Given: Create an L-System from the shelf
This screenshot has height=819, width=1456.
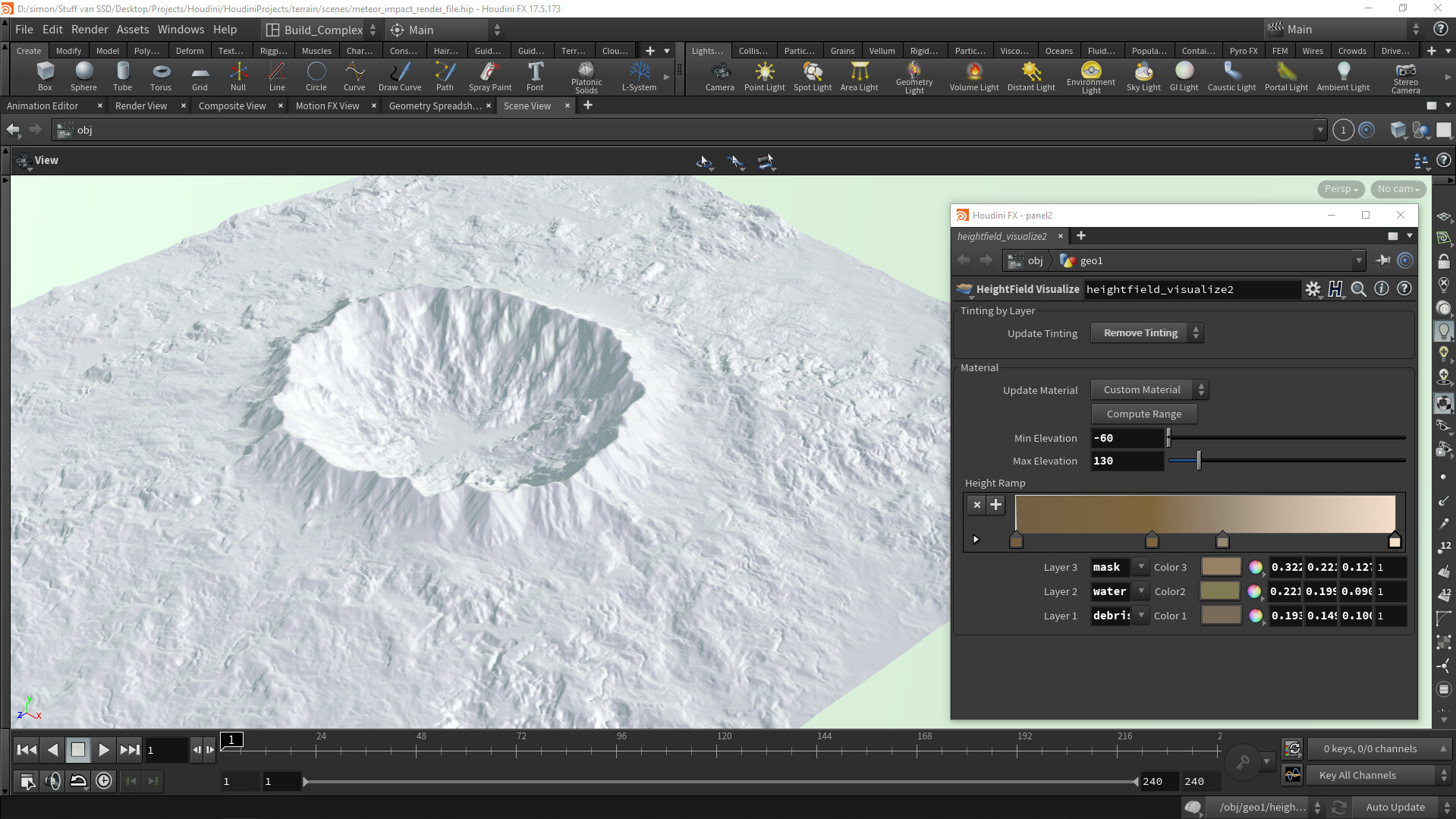Looking at the screenshot, I should pyautogui.click(x=638, y=76).
